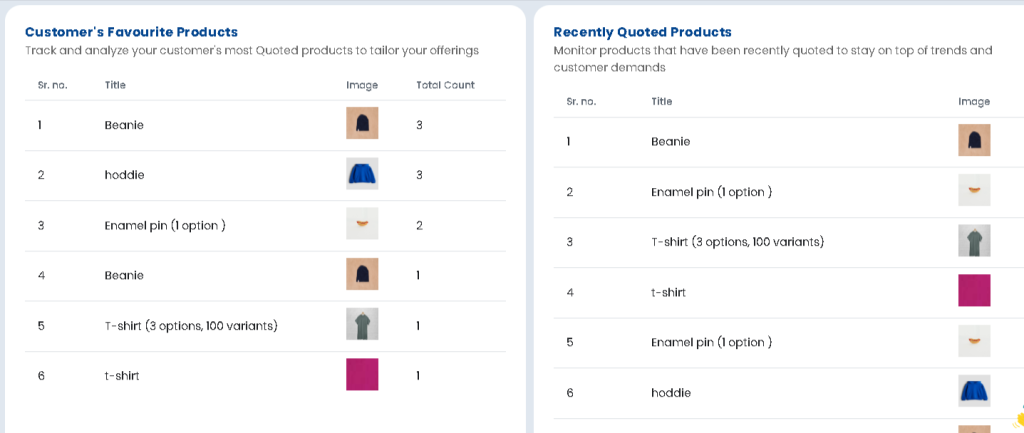
Task: Select Enamel pin thumbnail in Favourite Products
Action: pos(362,224)
